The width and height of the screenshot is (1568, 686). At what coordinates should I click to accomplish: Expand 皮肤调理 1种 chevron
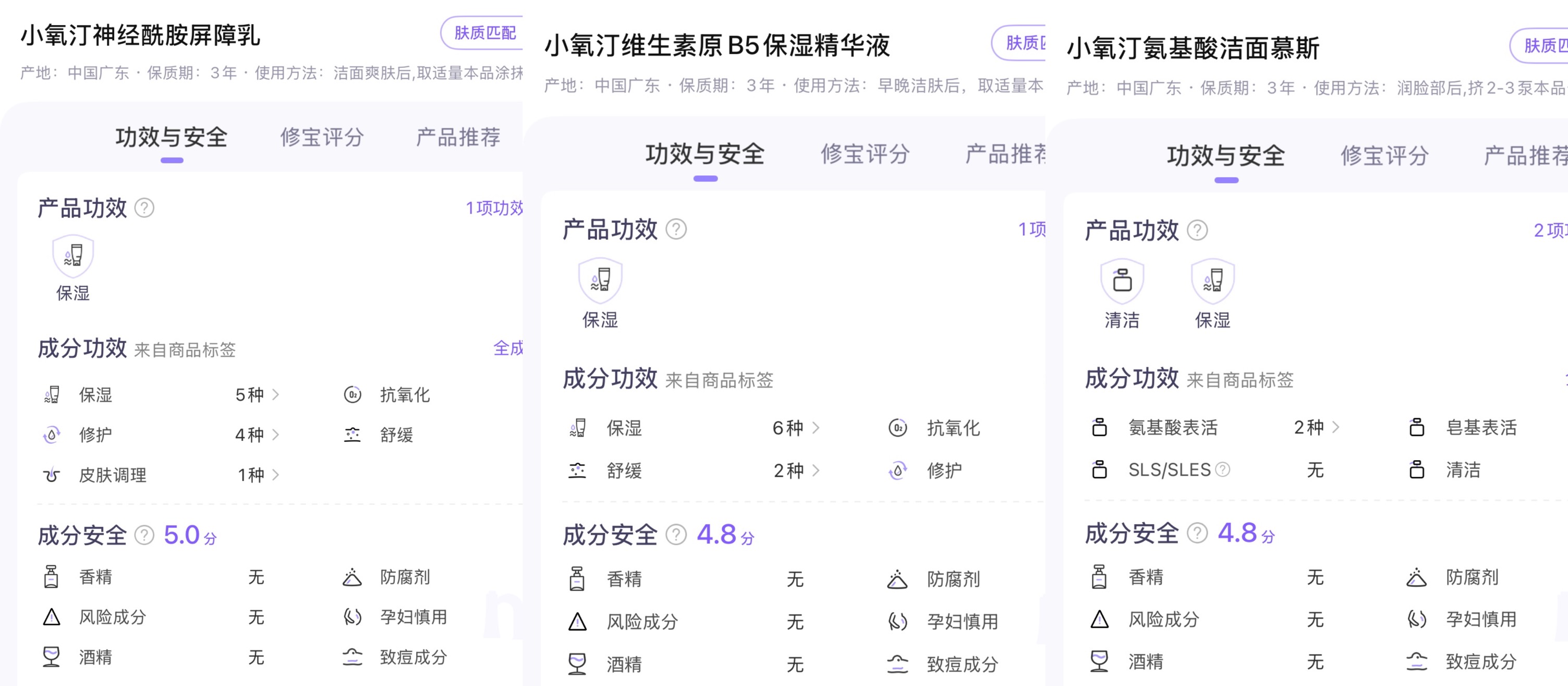pyautogui.click(x=276, y=475)
